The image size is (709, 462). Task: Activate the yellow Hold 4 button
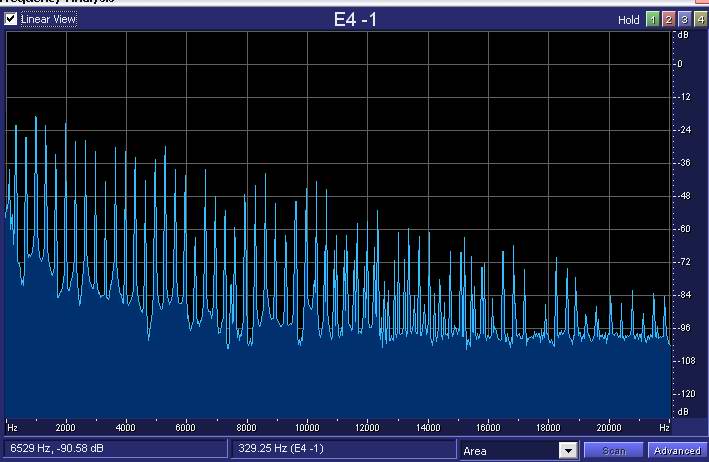pos(699,19)
